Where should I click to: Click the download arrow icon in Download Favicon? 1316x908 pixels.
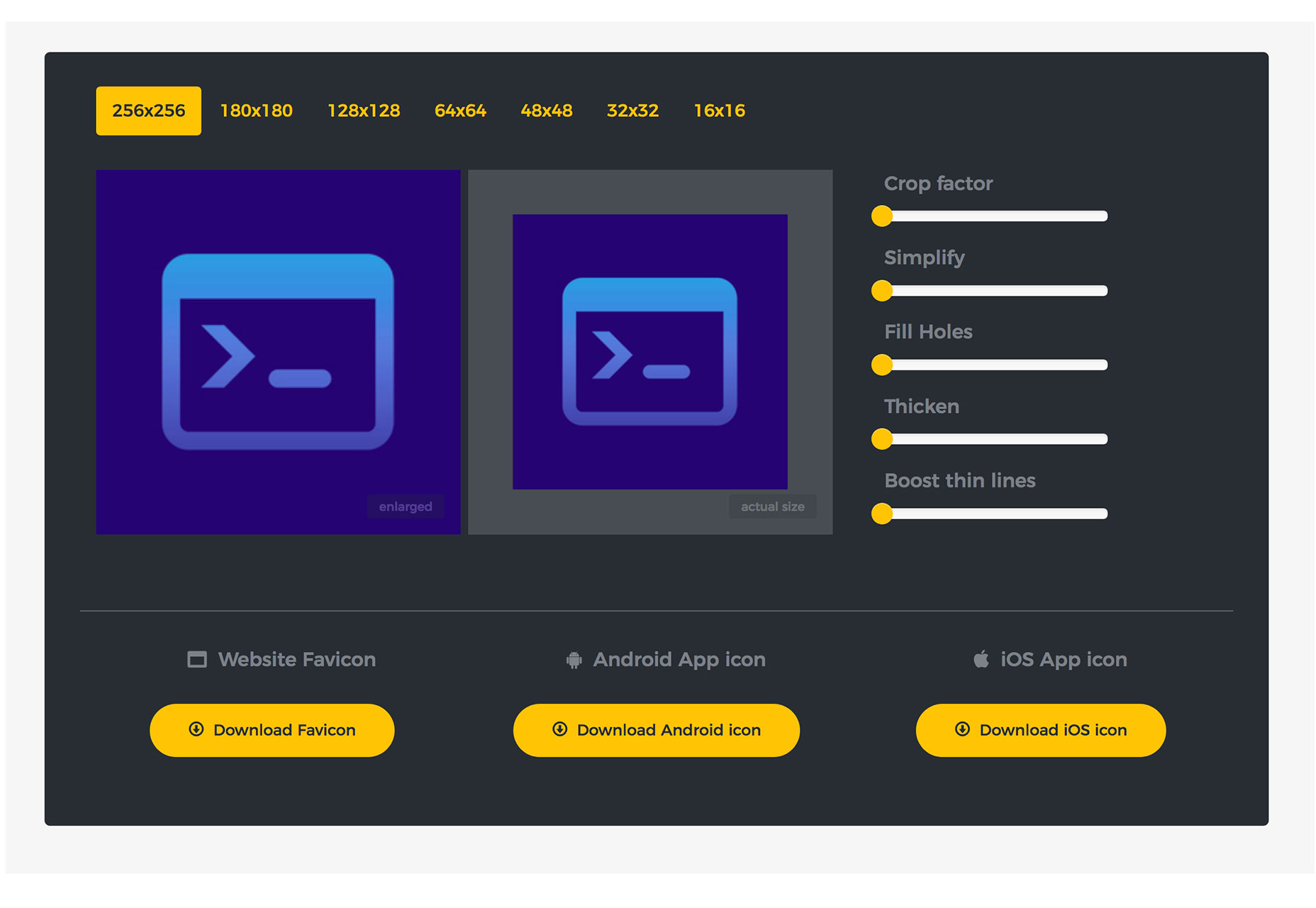(196, 729)
